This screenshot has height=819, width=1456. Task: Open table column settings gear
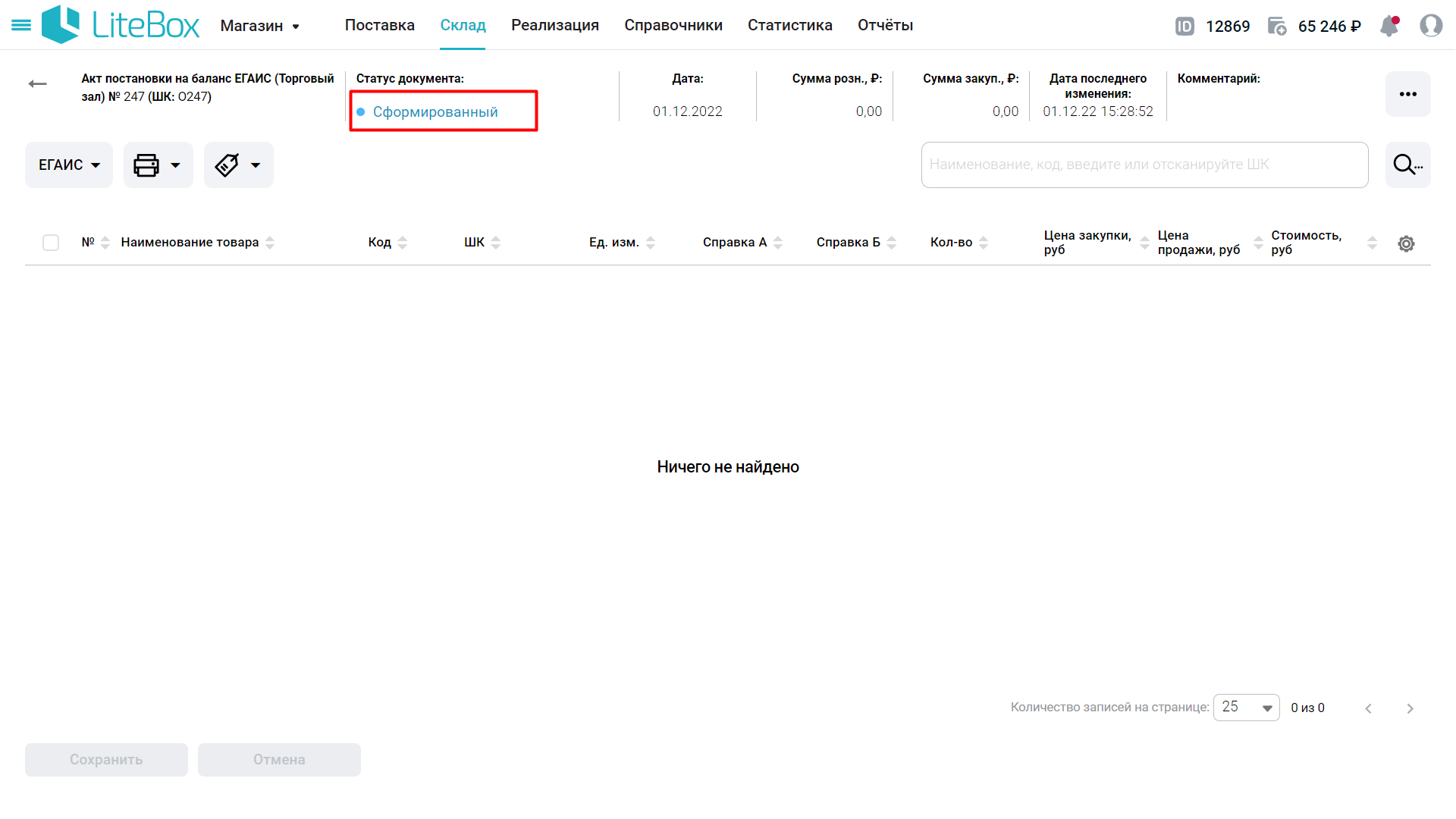pyautogui.click(x=1406, y=243)
